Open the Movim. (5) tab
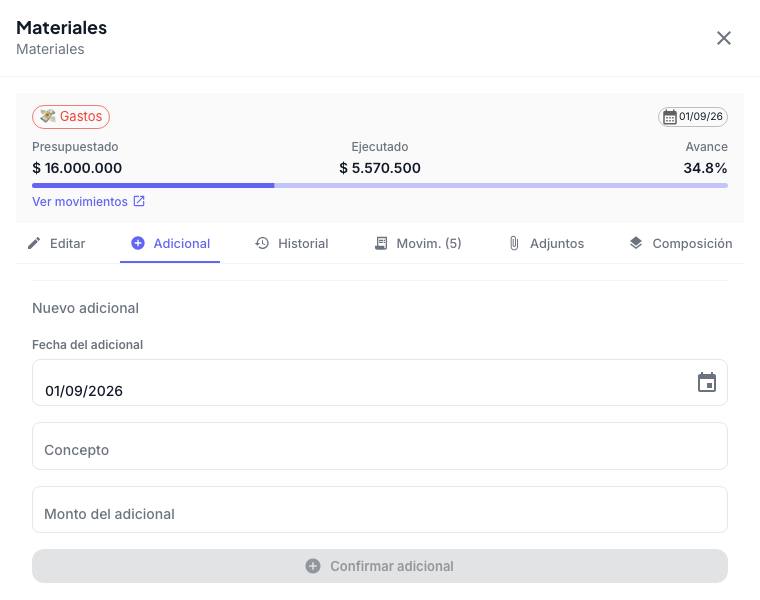This screenshot has width=760, height=600. click(x=418, y=243)
